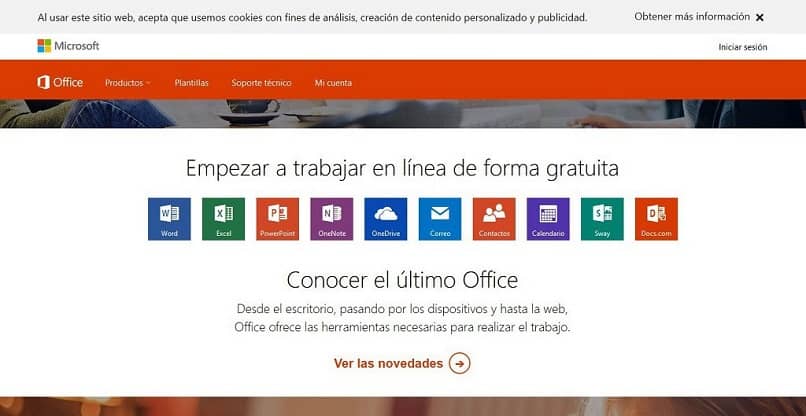The image size is (806, 416).
Task: Dismiss the cookie notice banner
Action: (x=760, y=17)
